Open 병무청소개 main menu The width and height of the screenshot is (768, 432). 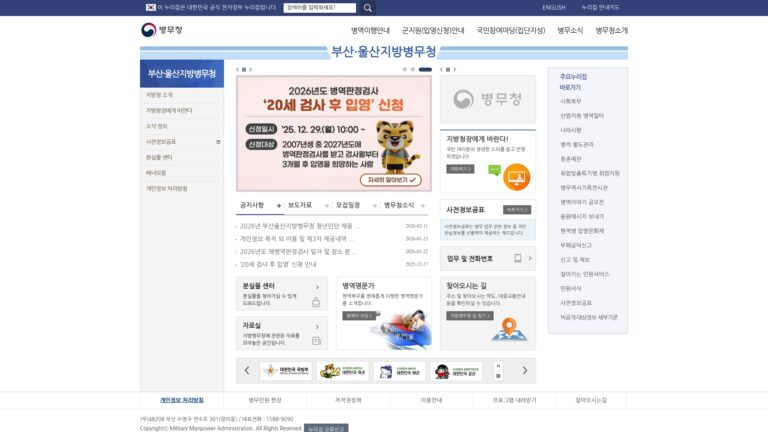(x=612, y=30)
